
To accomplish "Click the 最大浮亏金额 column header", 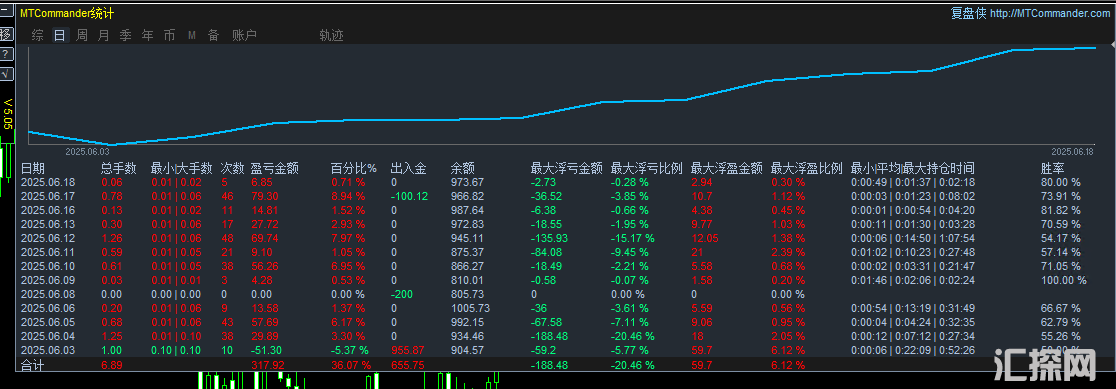I will click(567, 169).
